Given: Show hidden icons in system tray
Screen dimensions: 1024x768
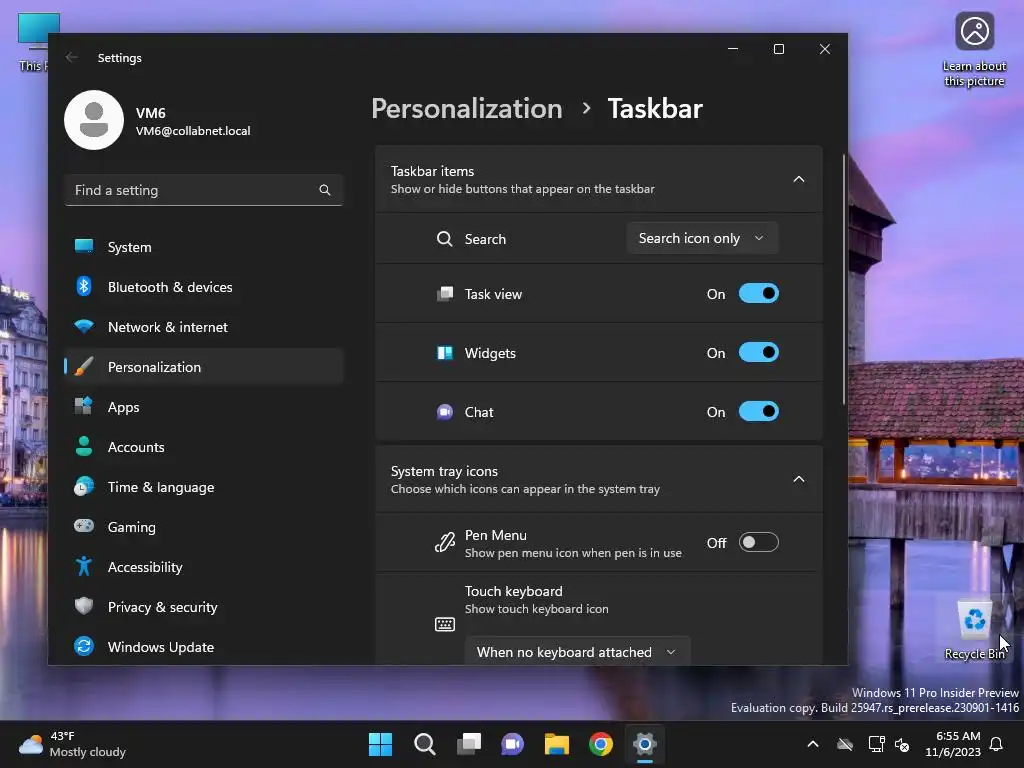Looking at the screenshot, I should 813,744.
